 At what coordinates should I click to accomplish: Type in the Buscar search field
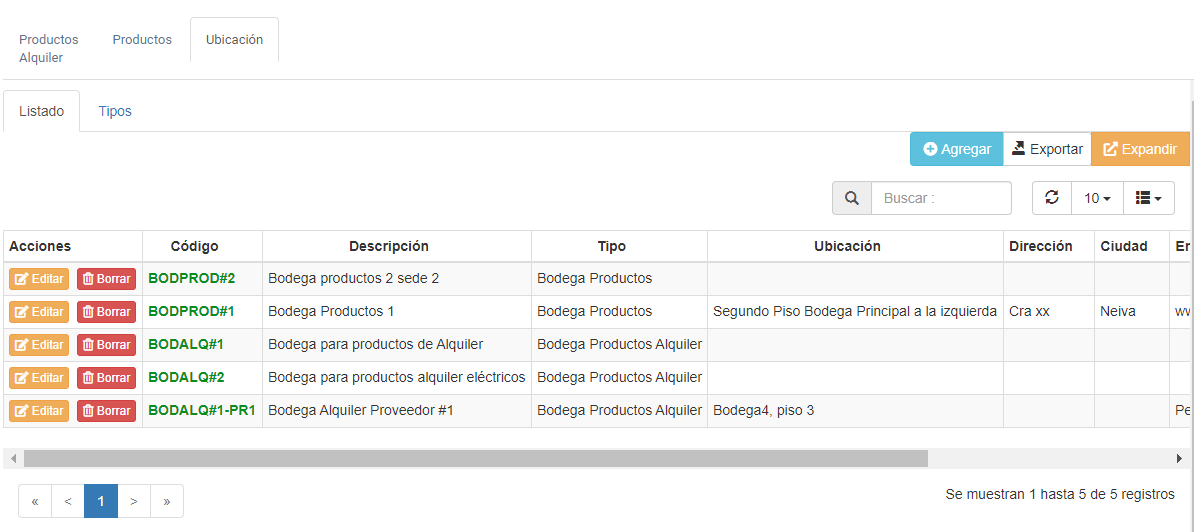(940, 198)
